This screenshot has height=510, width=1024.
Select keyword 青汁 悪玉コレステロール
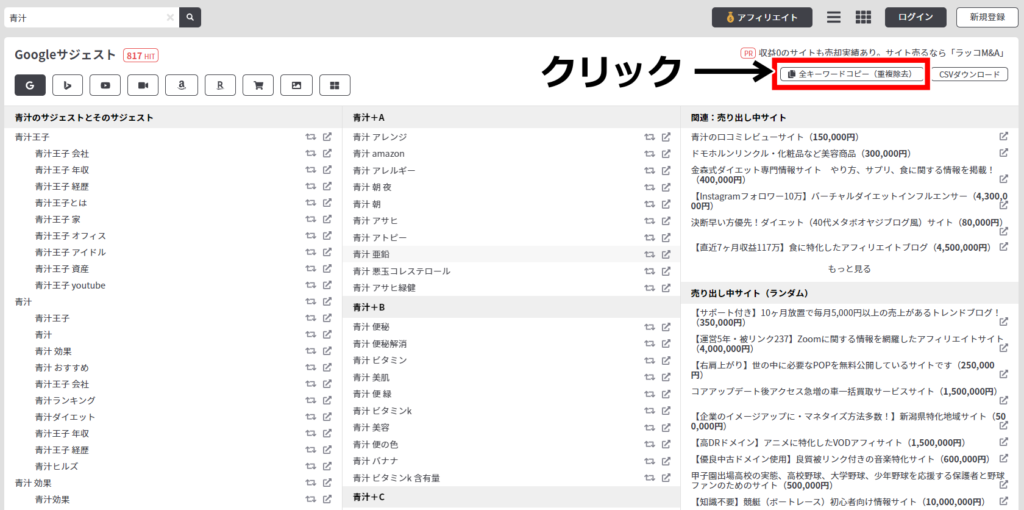pos(402,271)
